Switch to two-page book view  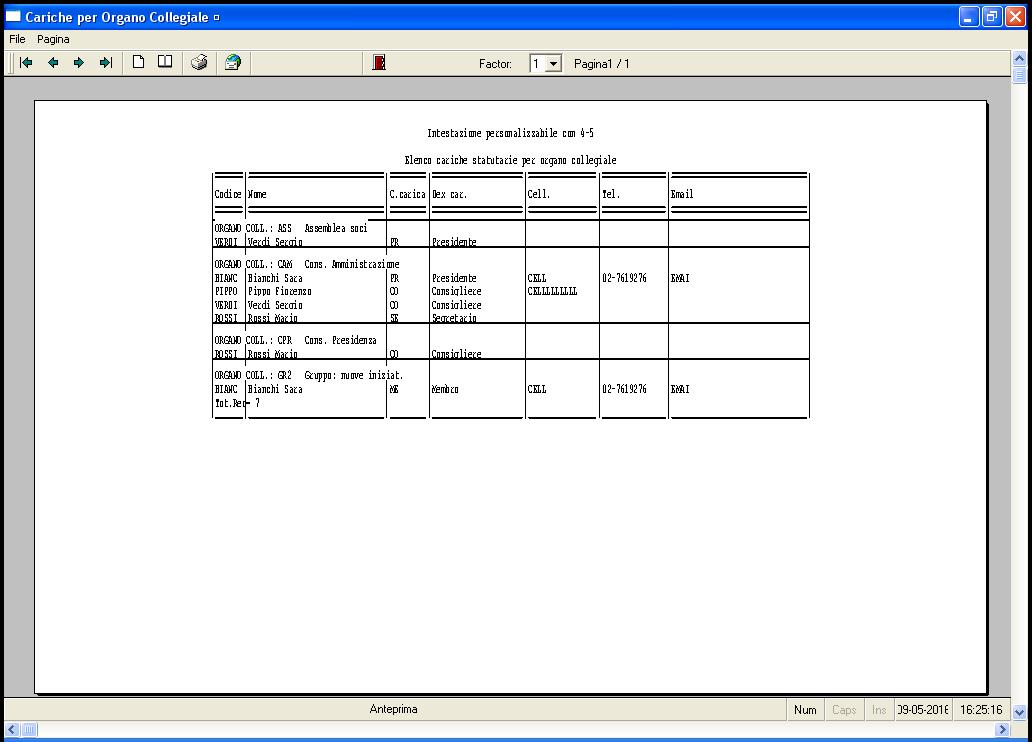[x=165, y=63]
